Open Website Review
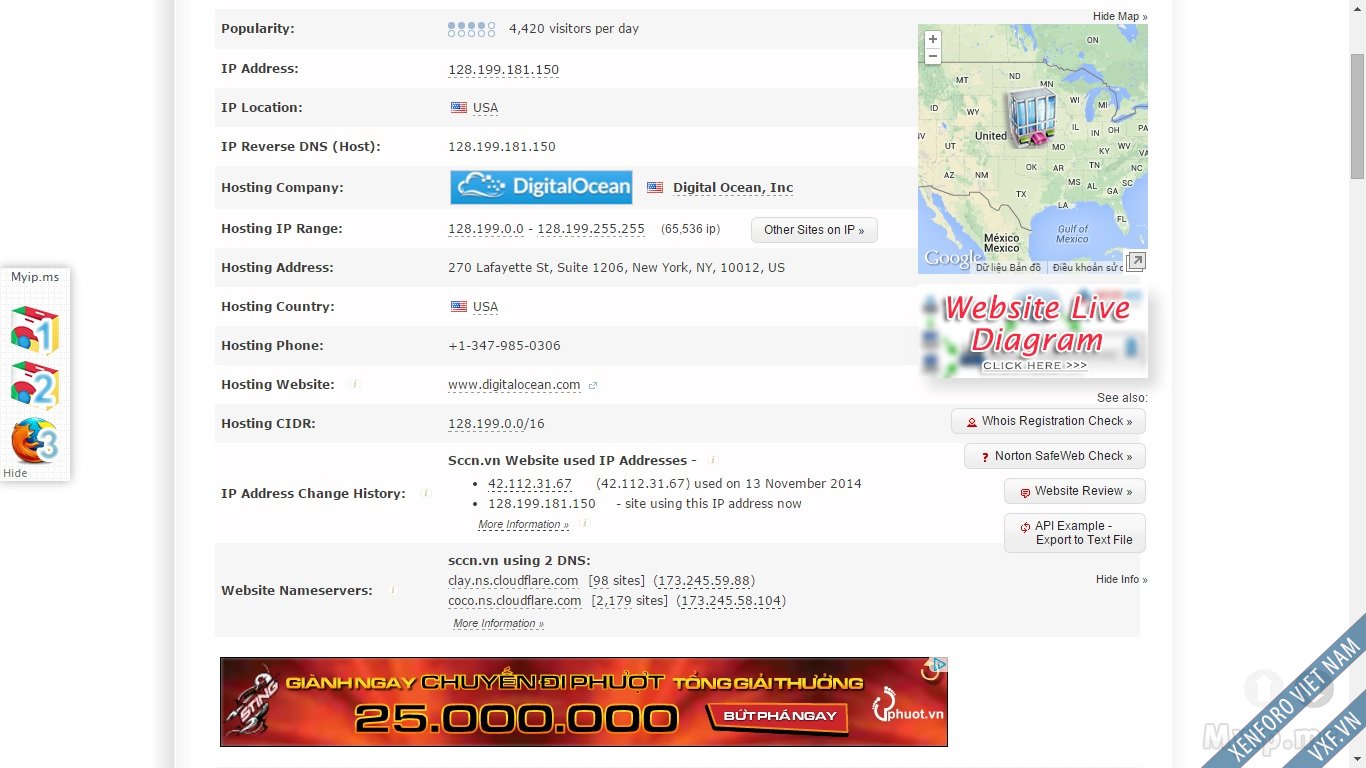 tap(1075, 492)
